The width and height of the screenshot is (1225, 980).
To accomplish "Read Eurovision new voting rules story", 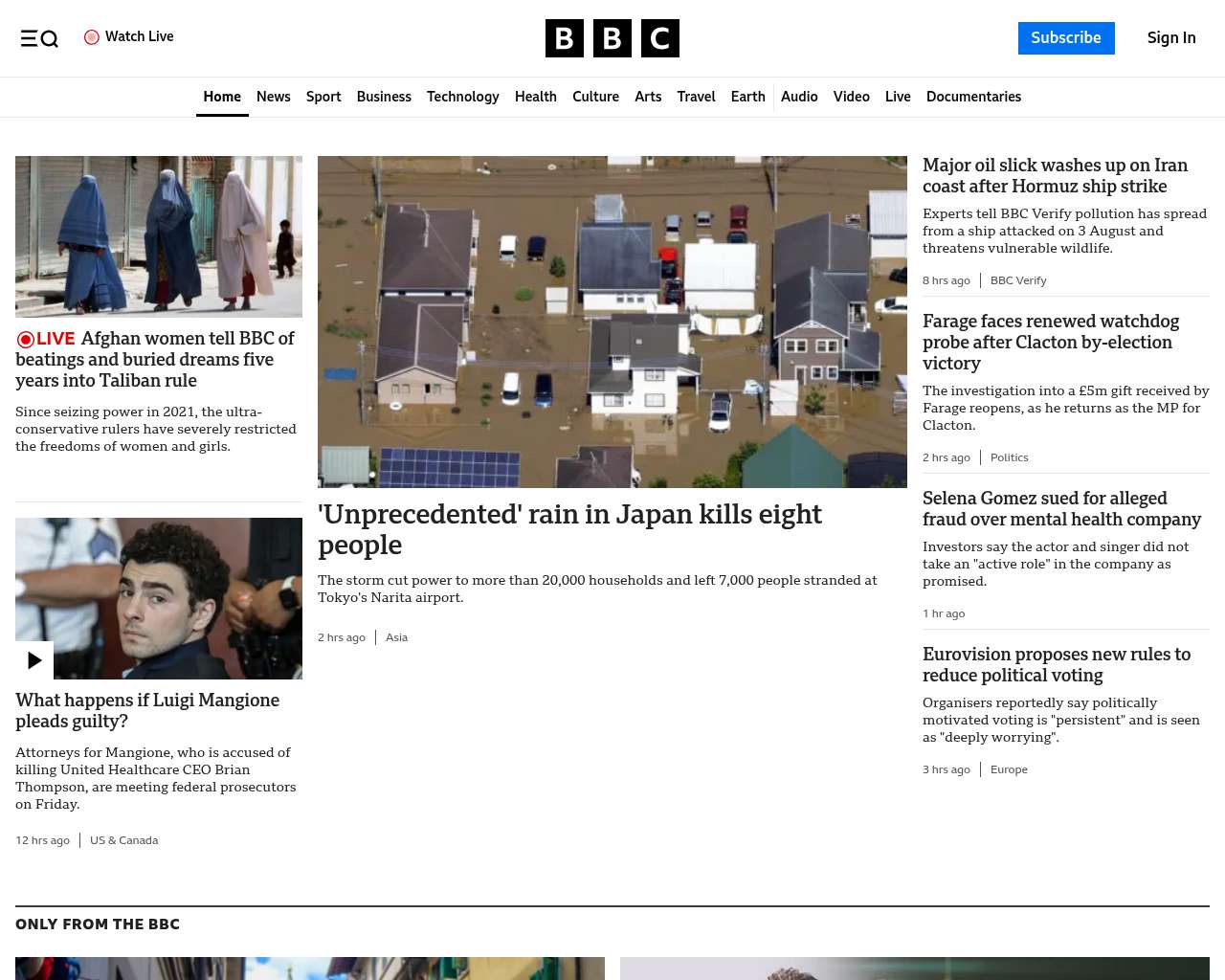I will click(x=1057, y=665).
